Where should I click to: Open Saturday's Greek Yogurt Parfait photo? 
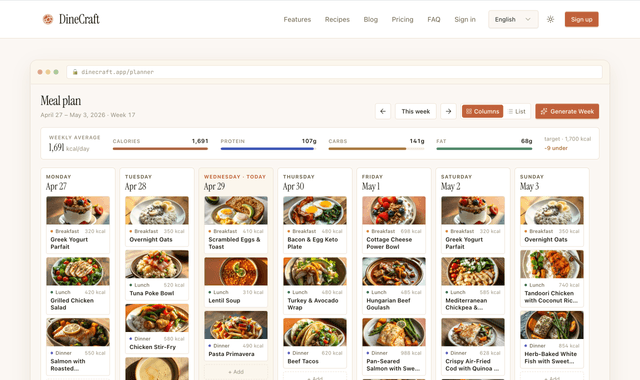tap(473, 210)
